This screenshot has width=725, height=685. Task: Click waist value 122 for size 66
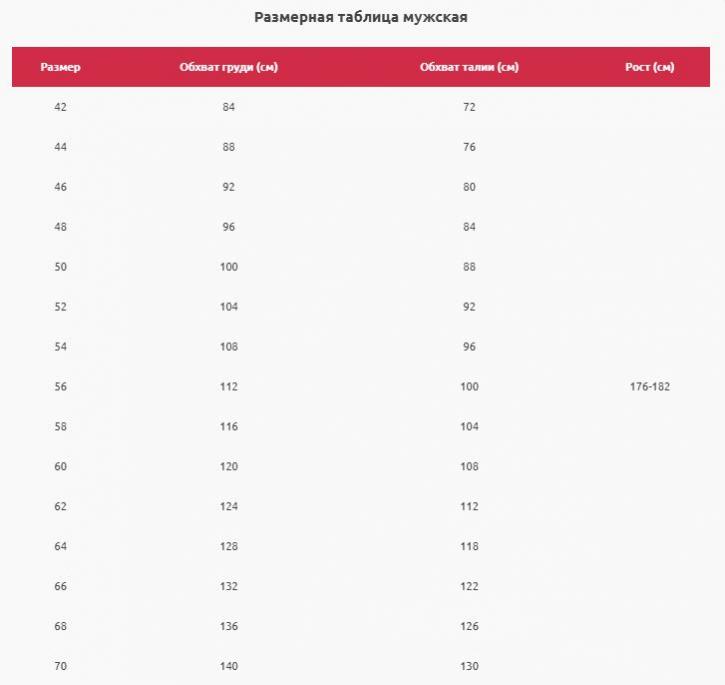click(x=469, y=586)
